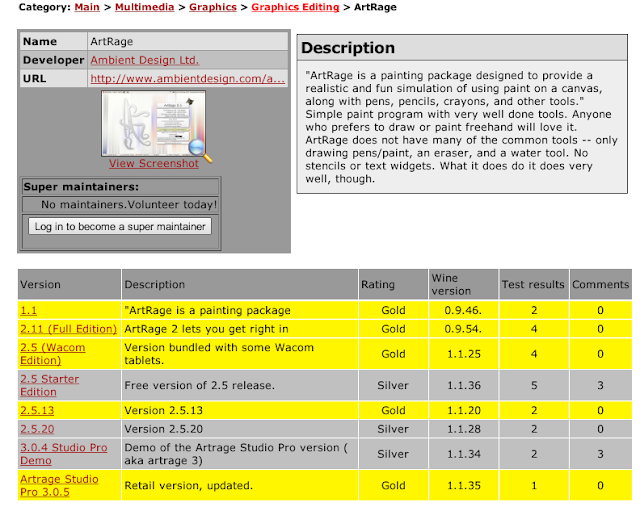Navigate to the Graphics breadcrumb link
Screen dimensions: 640x507
[x=213, y=7]
